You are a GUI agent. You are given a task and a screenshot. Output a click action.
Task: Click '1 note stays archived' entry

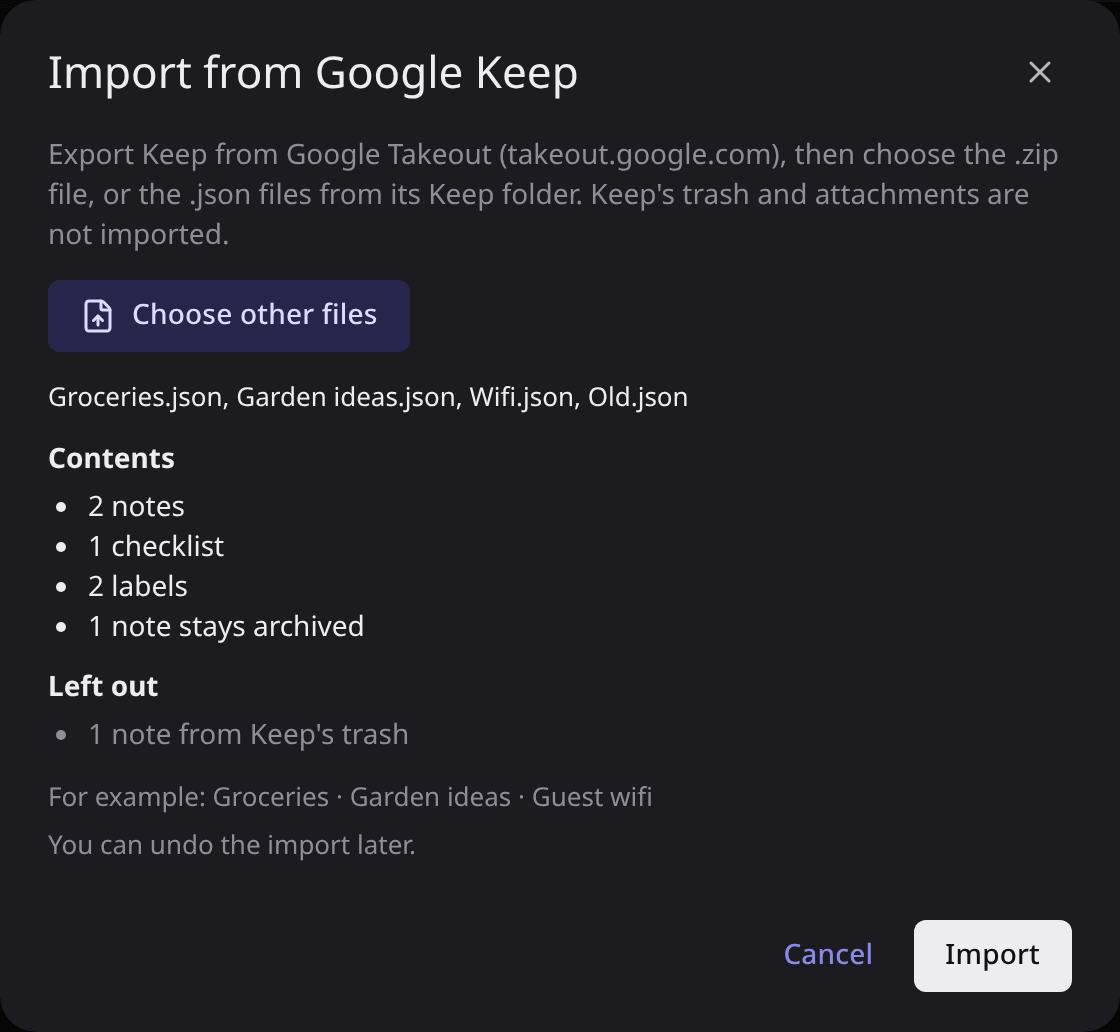coord(226,626)
